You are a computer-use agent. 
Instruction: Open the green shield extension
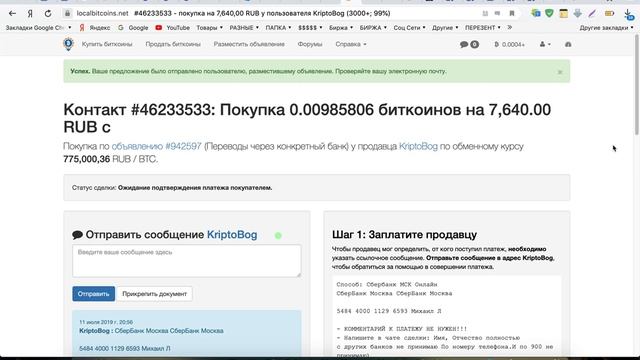549,13
